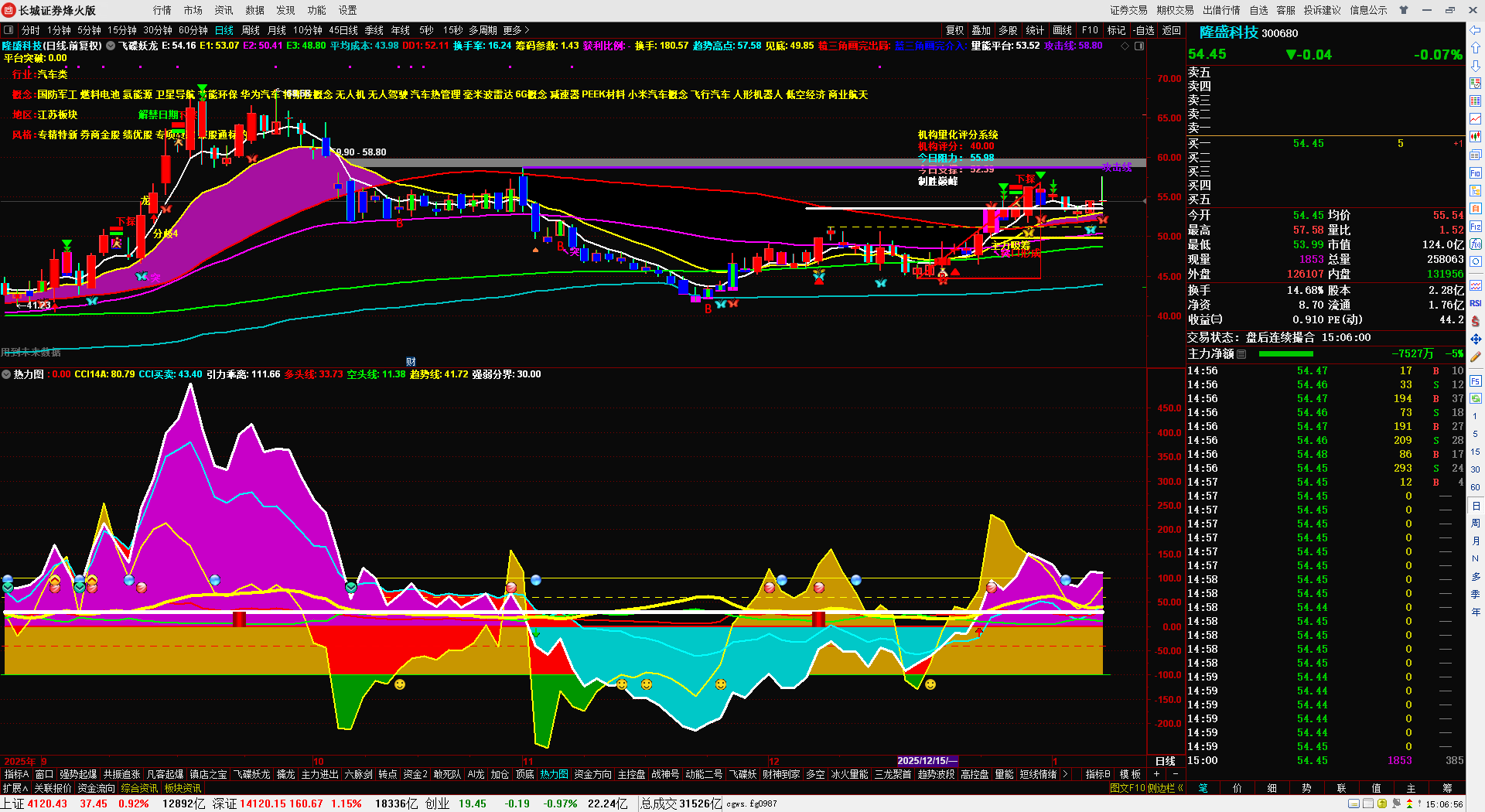Click the 图文F10 link
This screenshot has width=1485, height=812.
(x=1127, y=788)
